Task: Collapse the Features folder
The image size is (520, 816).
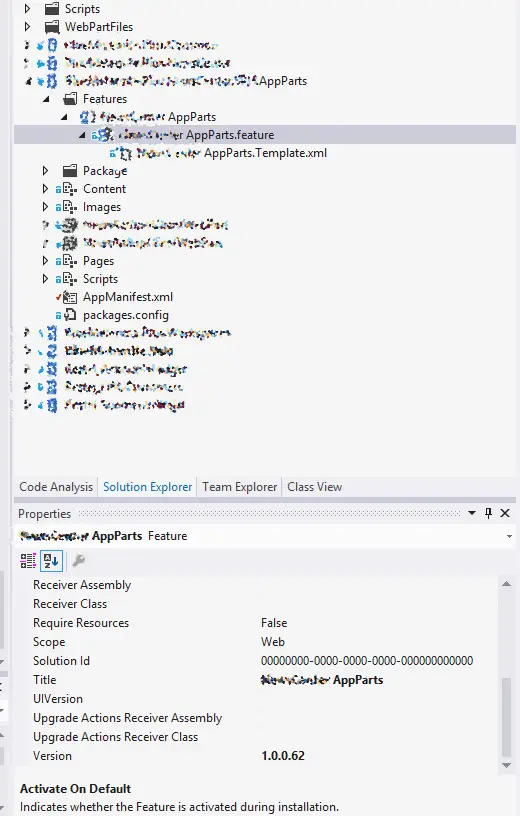Action: (x=46, y=98)
